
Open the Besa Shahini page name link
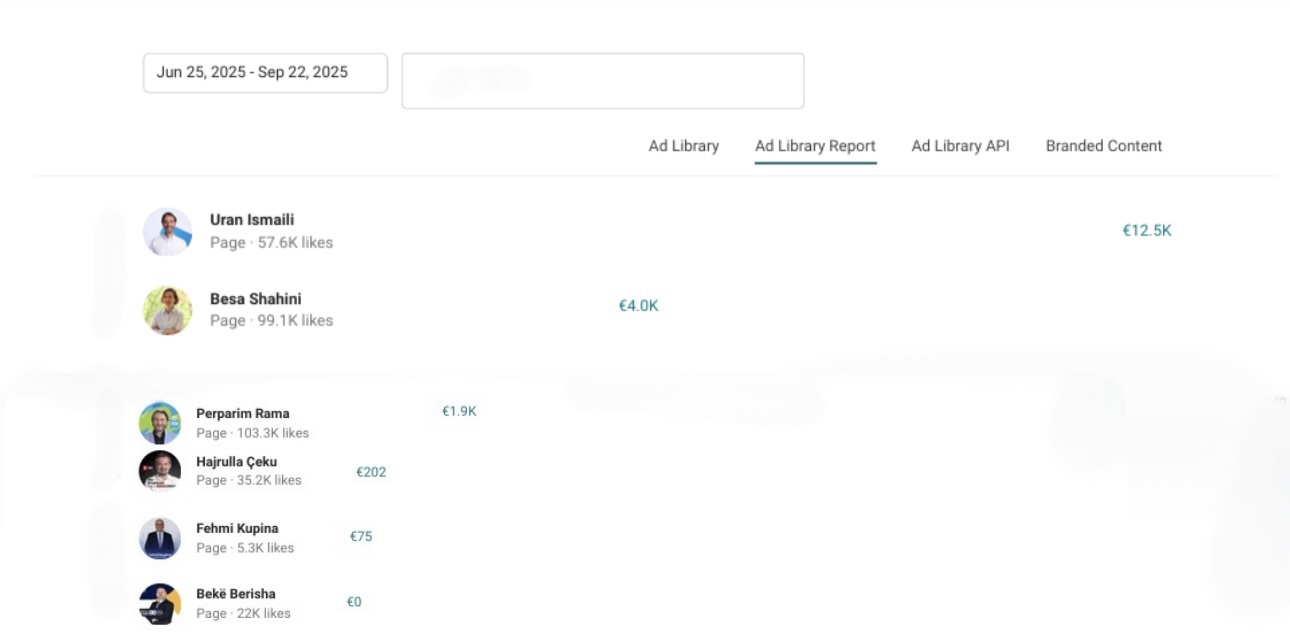tap(255, 299)
